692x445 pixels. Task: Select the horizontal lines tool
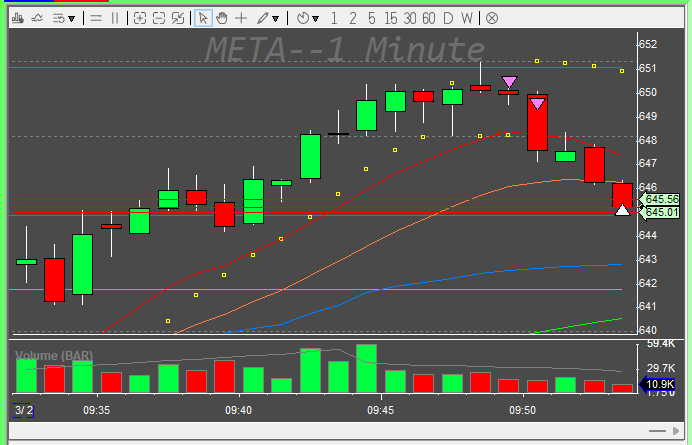(x=96, y=19)
